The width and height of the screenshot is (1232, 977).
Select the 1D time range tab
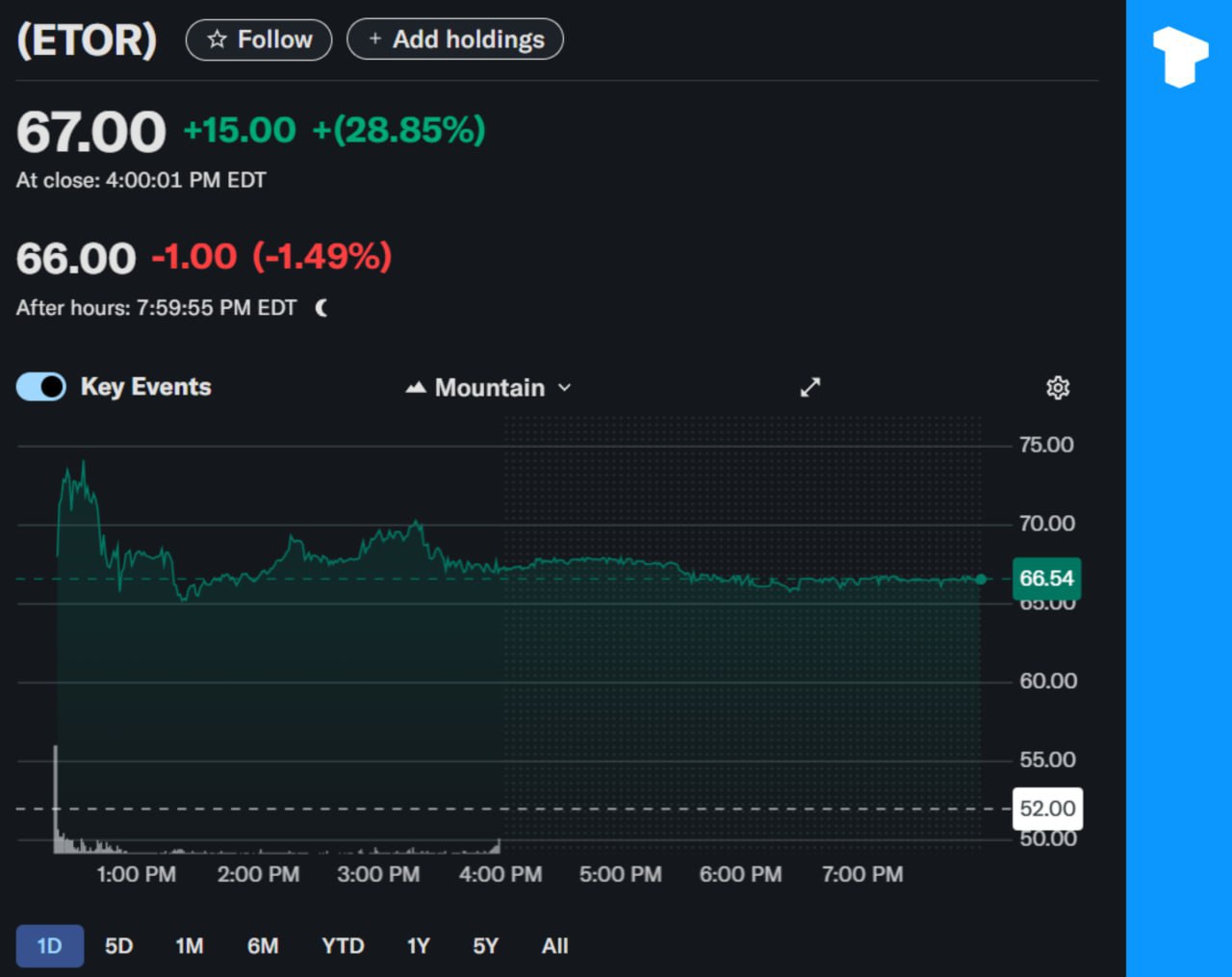tap(49, 946)
